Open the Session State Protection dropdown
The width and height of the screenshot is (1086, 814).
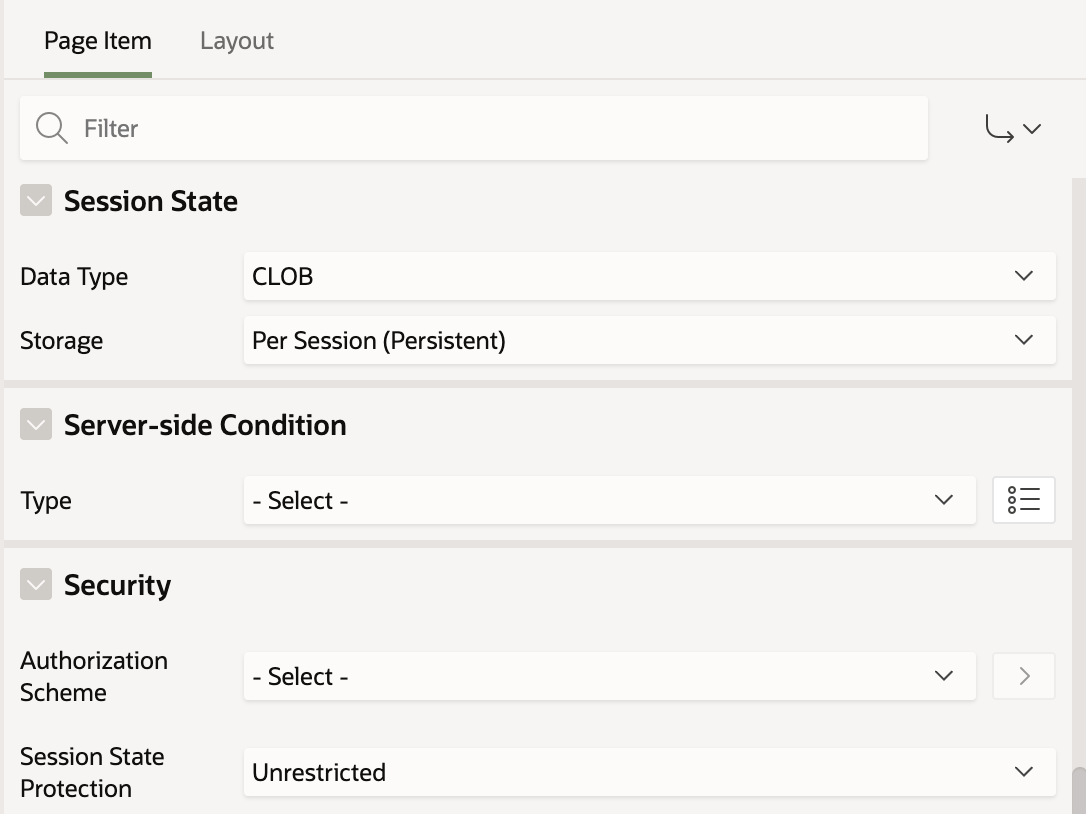point(649,772)
